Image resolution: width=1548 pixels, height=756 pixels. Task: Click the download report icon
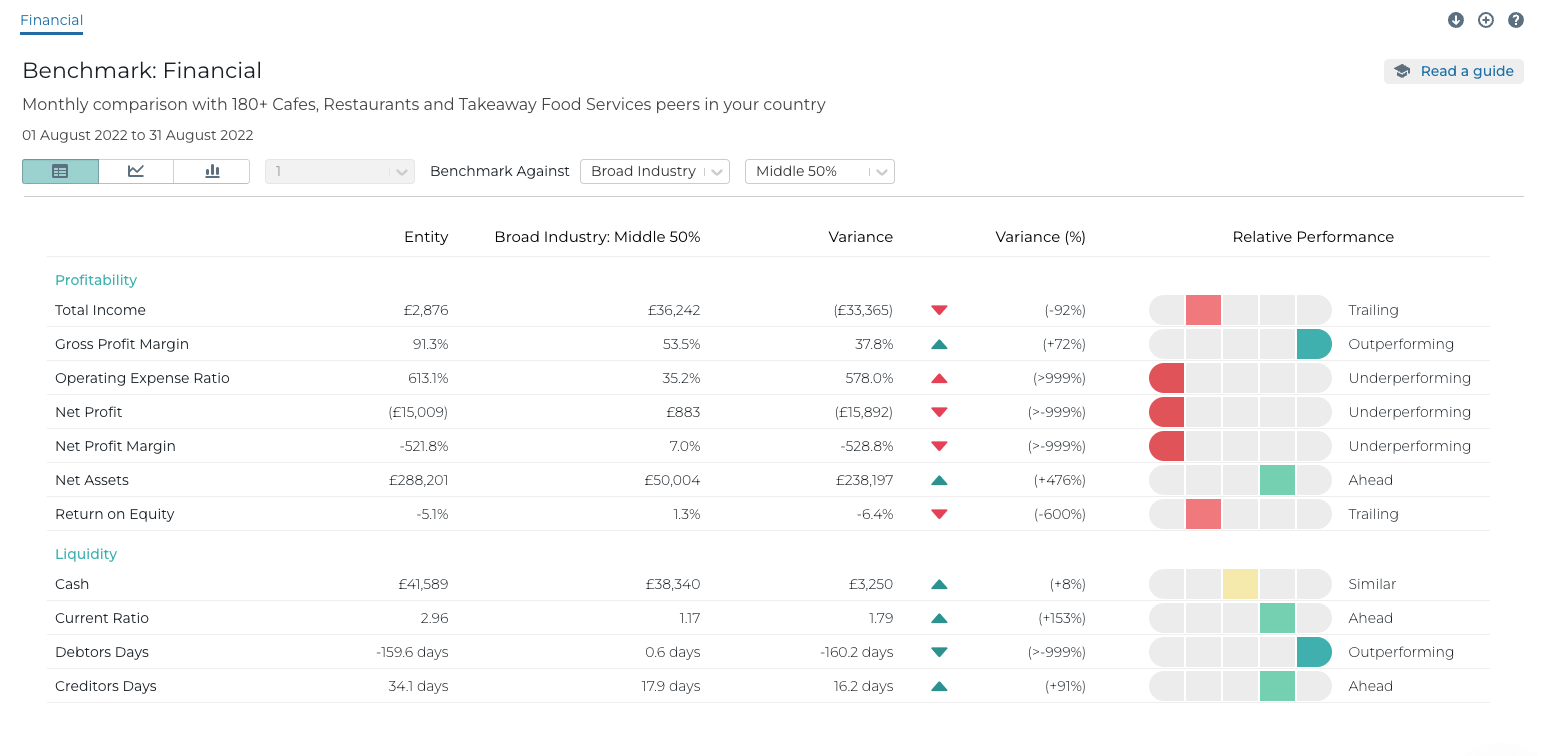click(1456, 20)
